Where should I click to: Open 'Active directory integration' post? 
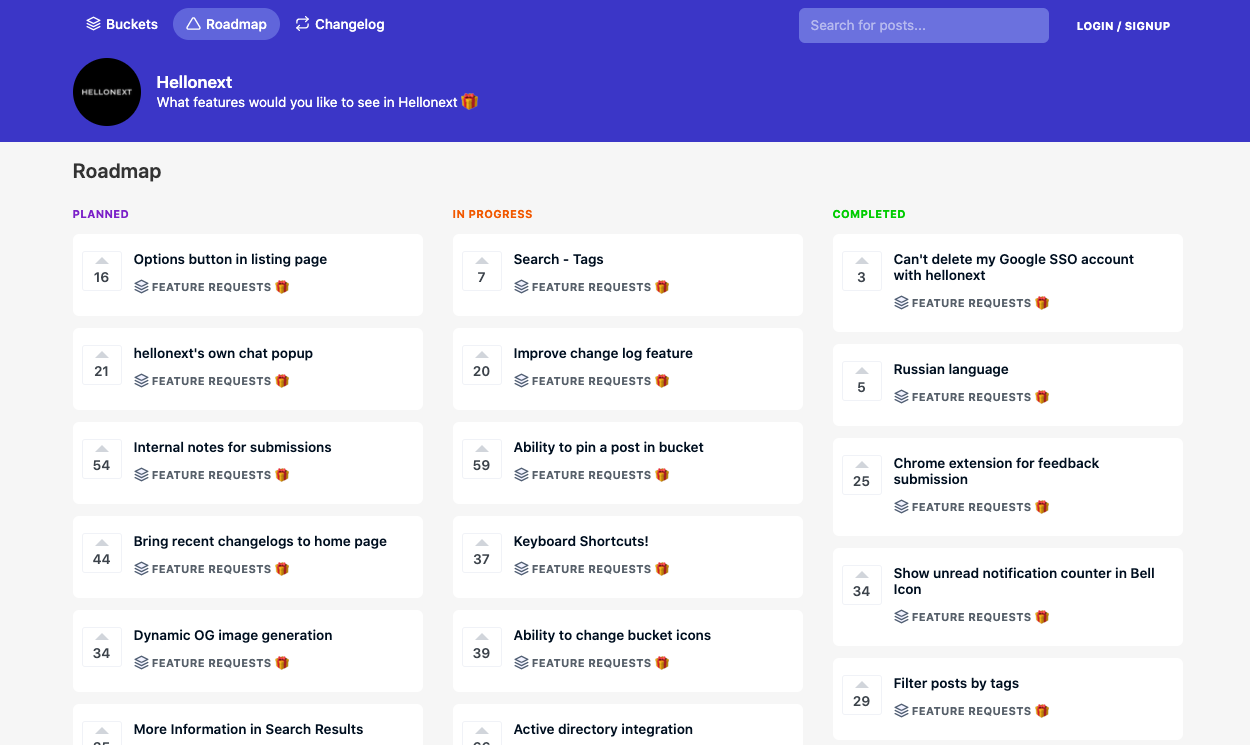point(603,729)
